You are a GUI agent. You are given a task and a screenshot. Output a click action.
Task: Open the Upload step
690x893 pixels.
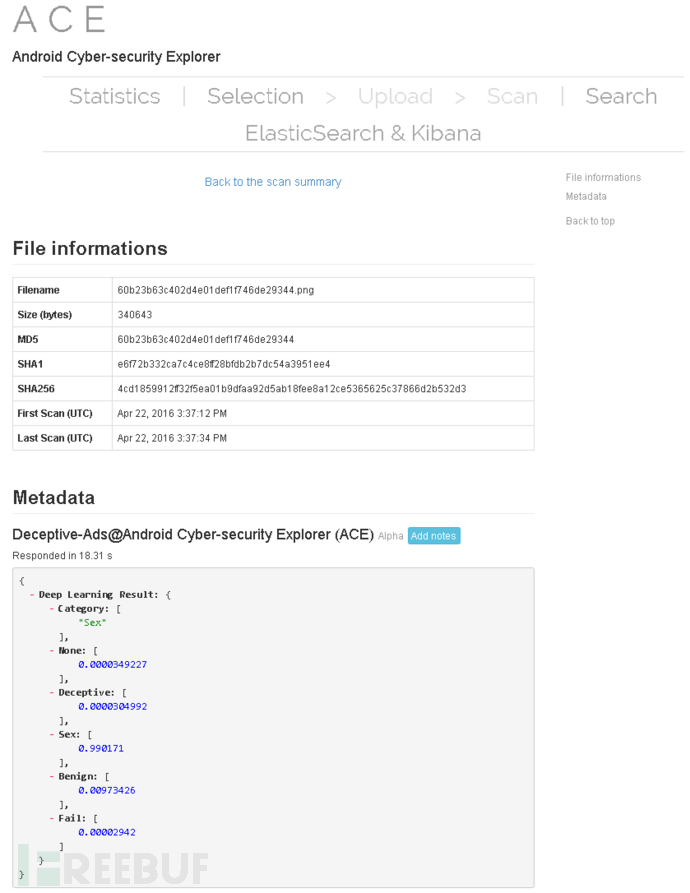click(x=395, y=96)
